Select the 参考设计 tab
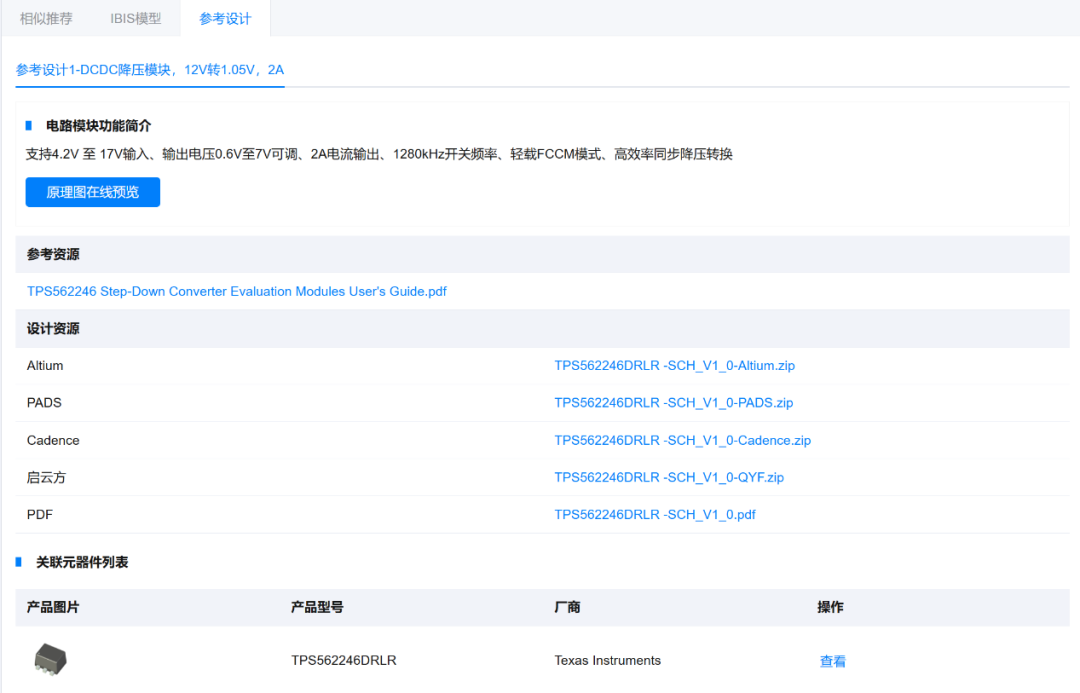The width and height of the screenshot is (1080, 693). (x=225, y=19)
